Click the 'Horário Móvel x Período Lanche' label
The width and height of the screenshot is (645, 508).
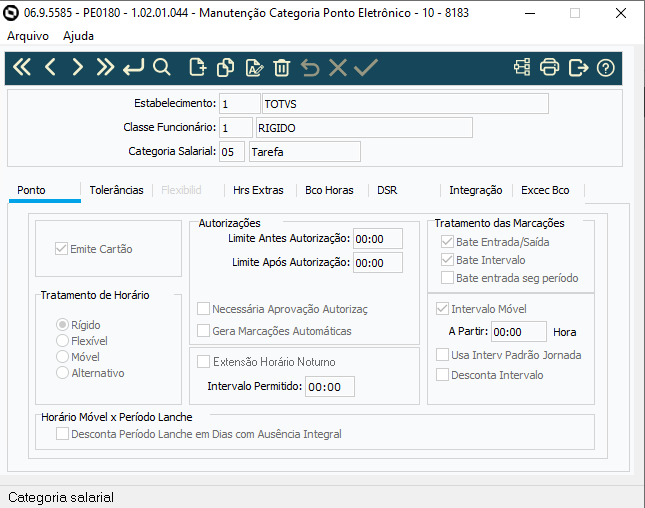point(117,417)
